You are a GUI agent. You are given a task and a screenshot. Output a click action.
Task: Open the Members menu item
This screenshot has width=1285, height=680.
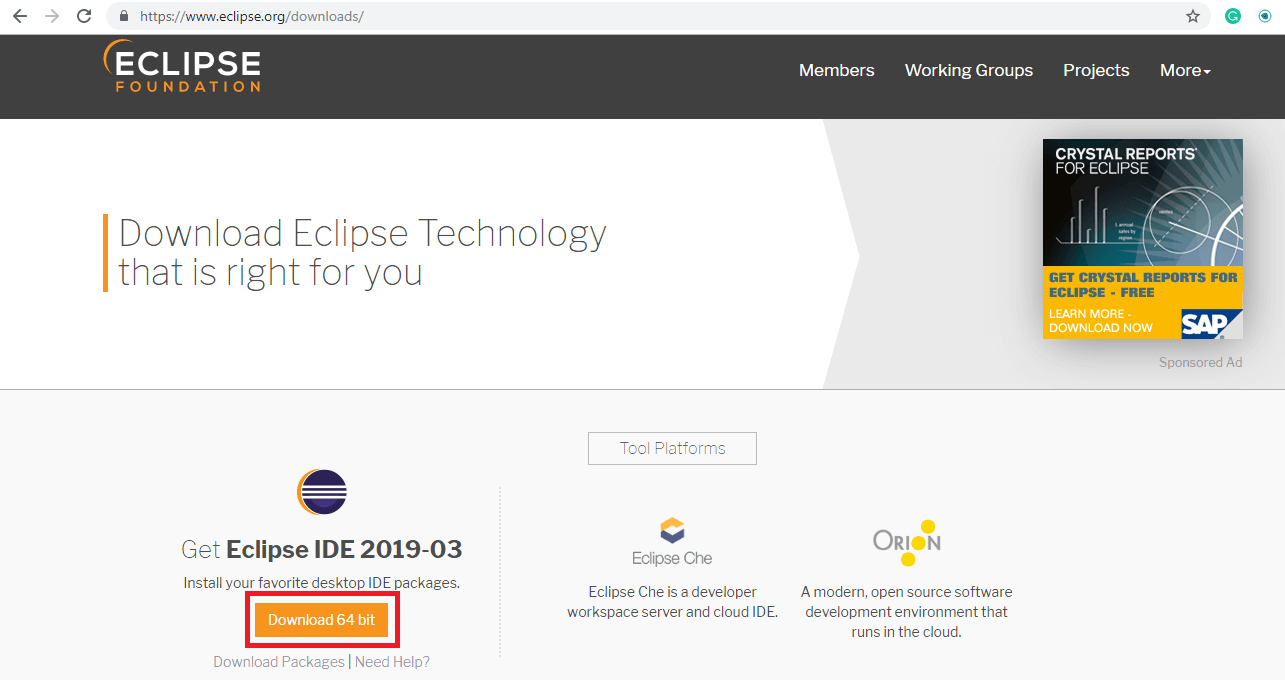coord(836,70)
